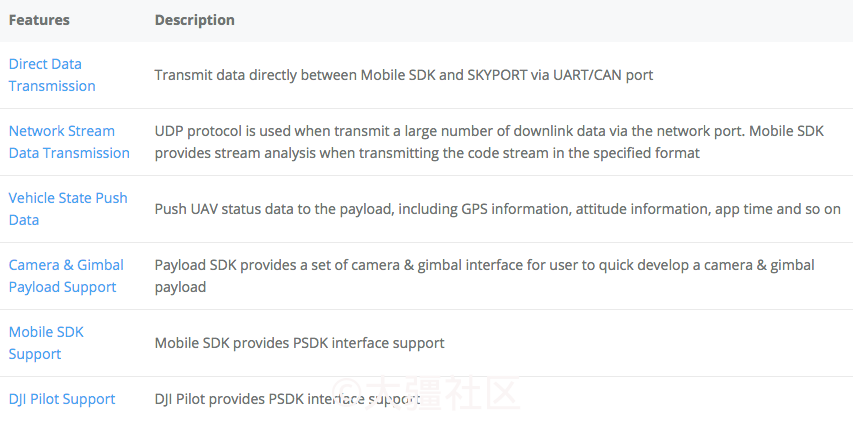Screen dimensions: 853x421
Task: Open the DJI Pilot Support link
Action: point(62,399)
